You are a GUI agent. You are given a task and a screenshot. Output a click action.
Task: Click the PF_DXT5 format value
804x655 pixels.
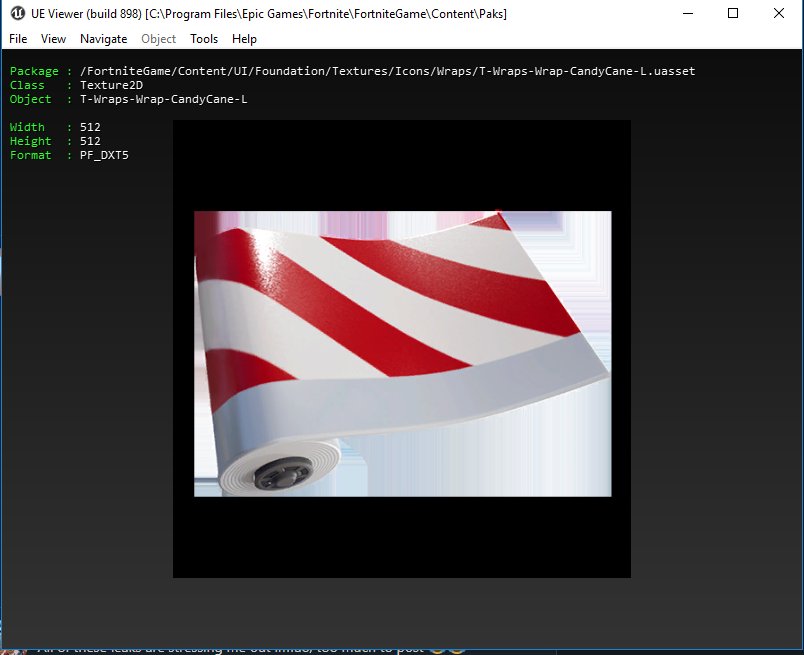104,155
